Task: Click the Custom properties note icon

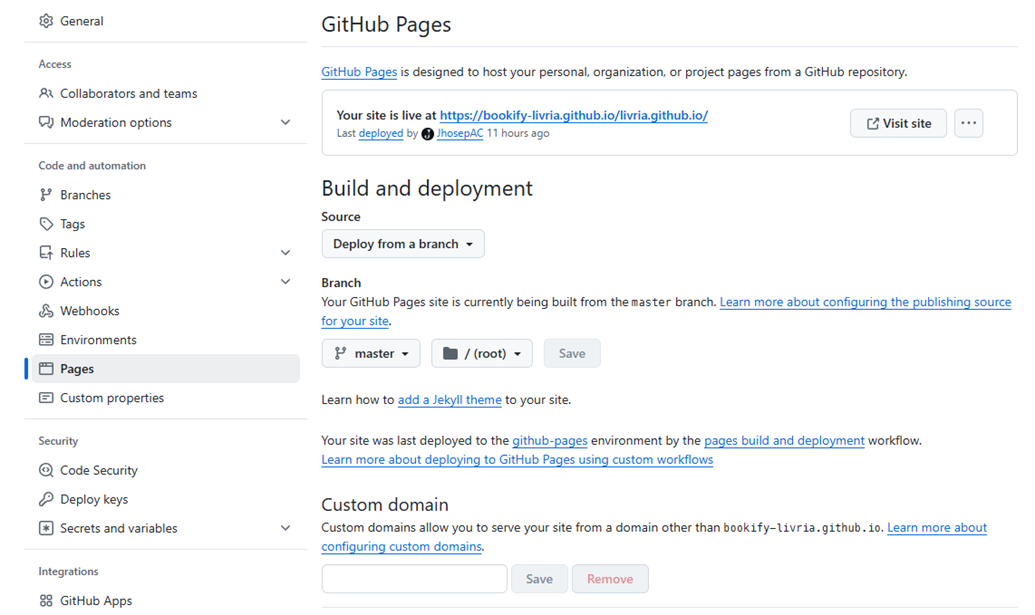Action: click(x=46, y=398)
